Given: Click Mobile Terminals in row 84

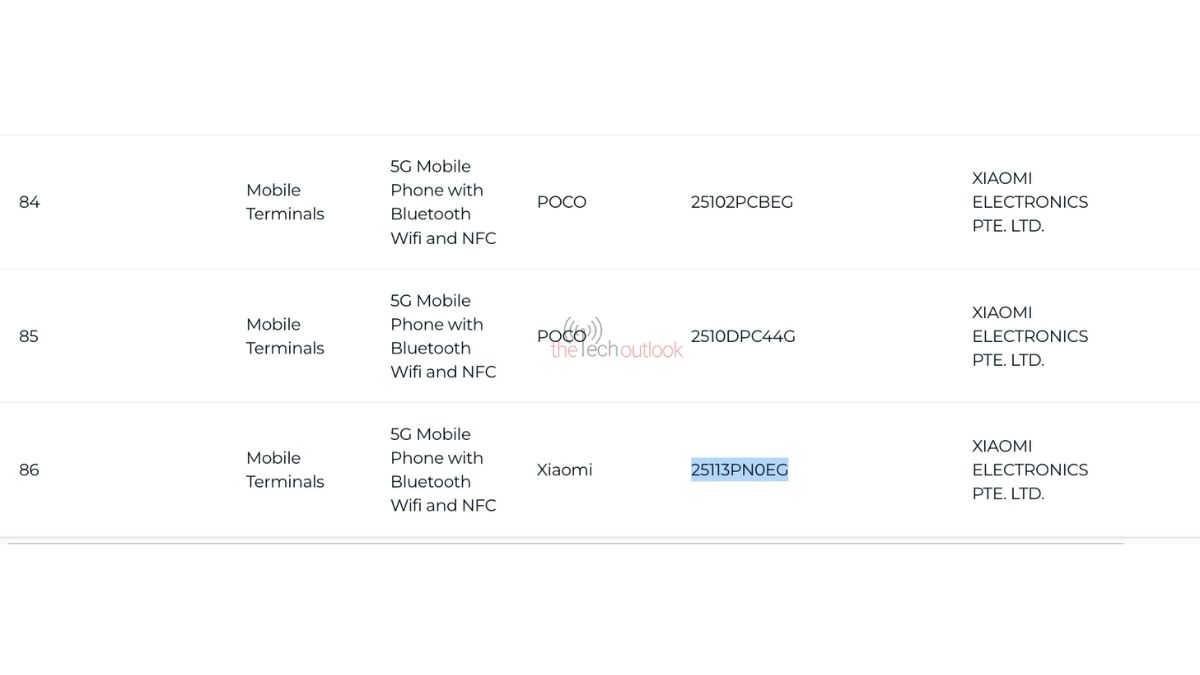Looking at the screenshot, I should tap(285, 202).
